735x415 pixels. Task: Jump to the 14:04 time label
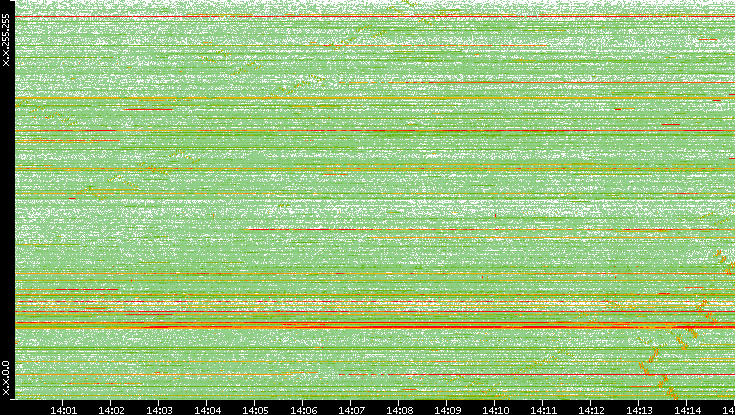click(x=207, y=409)
